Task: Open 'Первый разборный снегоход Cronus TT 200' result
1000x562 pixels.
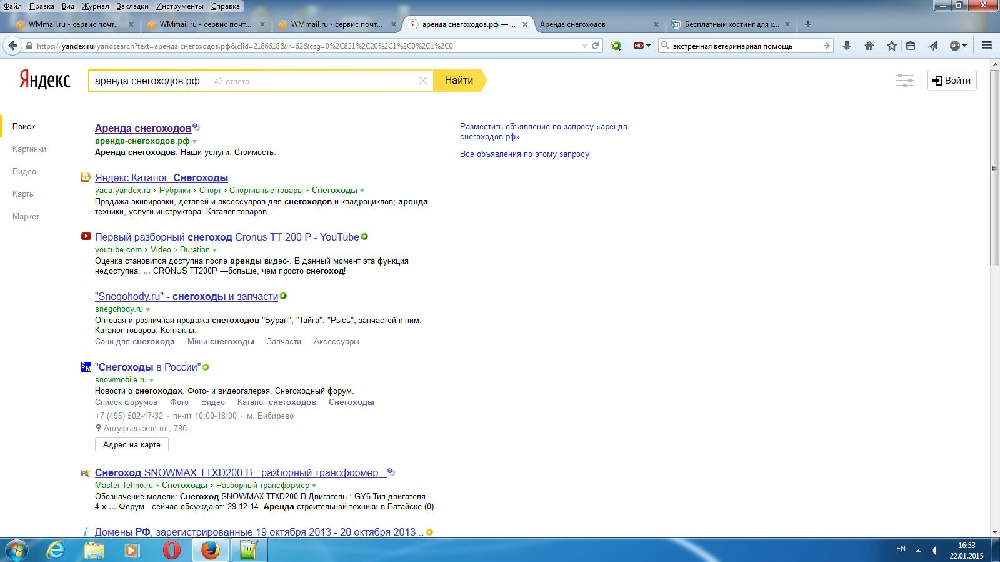Action: [x=227, y=237]
